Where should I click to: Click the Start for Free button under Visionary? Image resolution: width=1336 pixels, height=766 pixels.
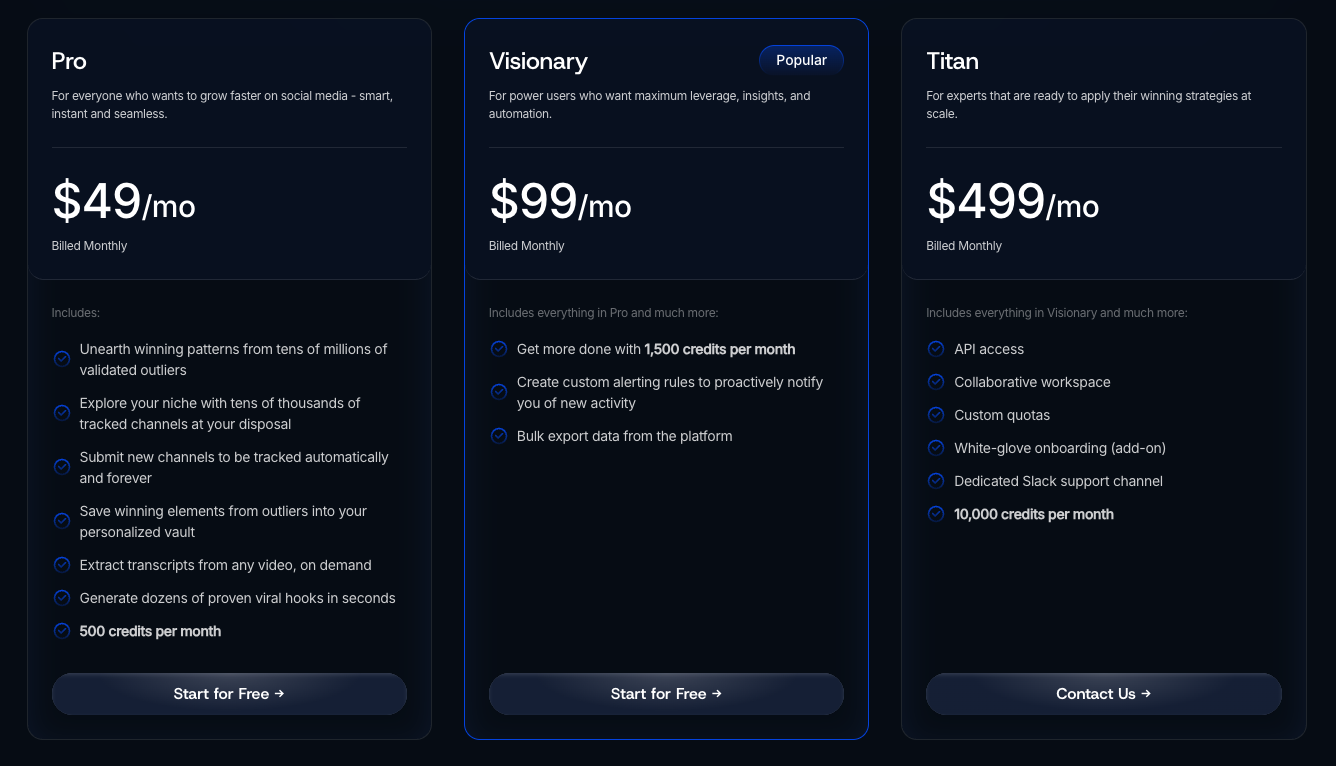click(x=666, y=694)
